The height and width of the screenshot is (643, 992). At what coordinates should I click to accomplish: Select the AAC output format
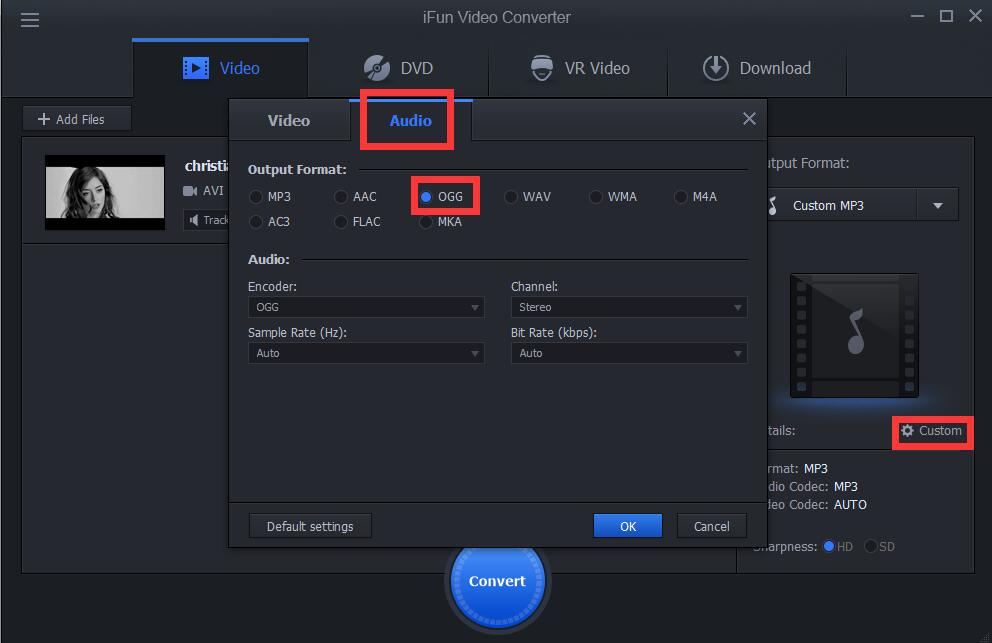(340, 197)
